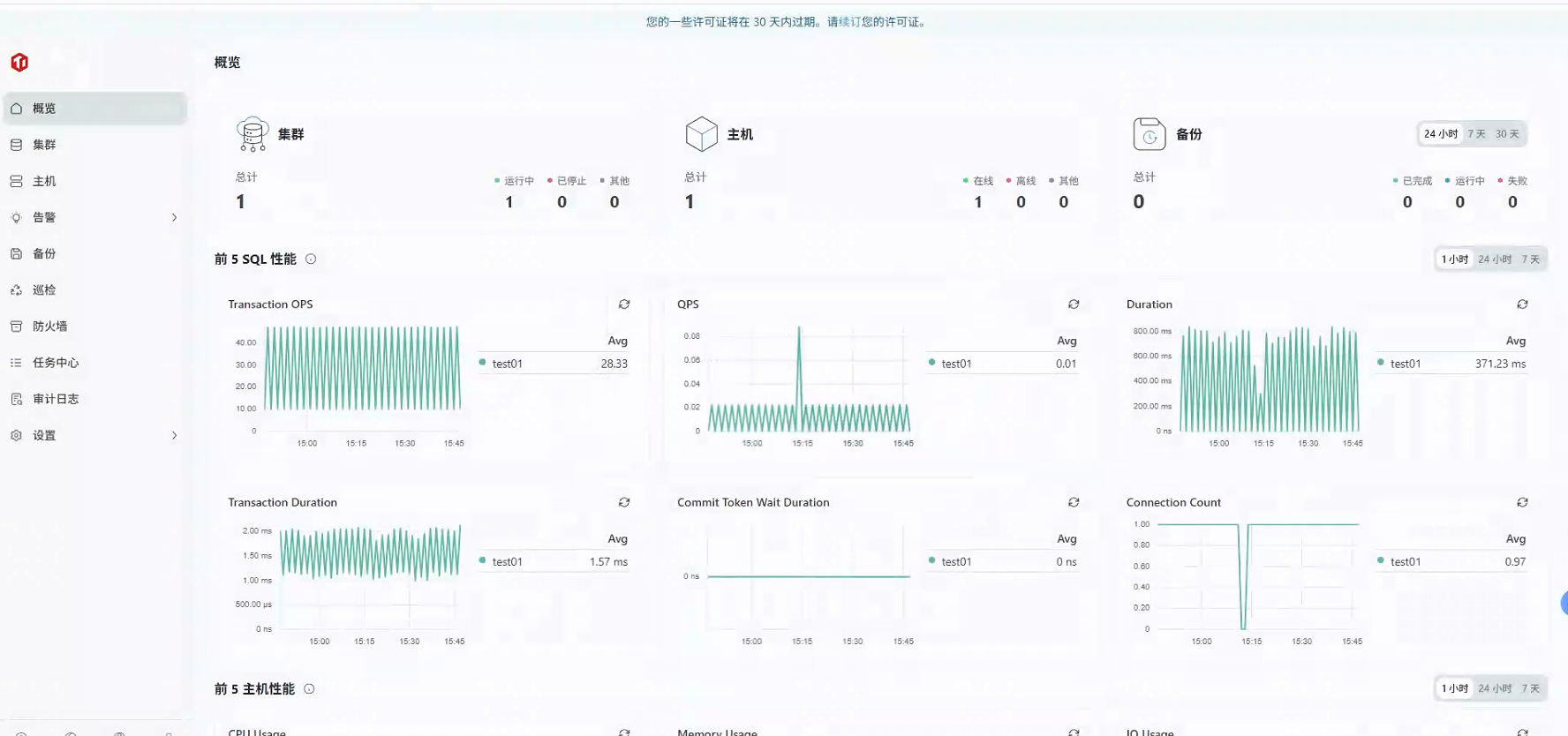This screenshot has height=736, width=1568.
Task: Expand the 设置 sidebar submenu
Action: click(174, 435)
